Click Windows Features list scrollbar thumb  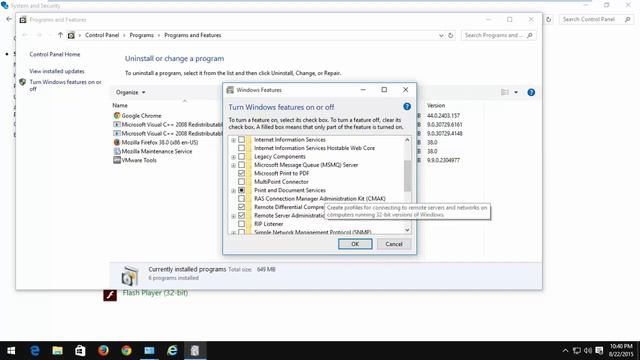[x=407, y=176]
